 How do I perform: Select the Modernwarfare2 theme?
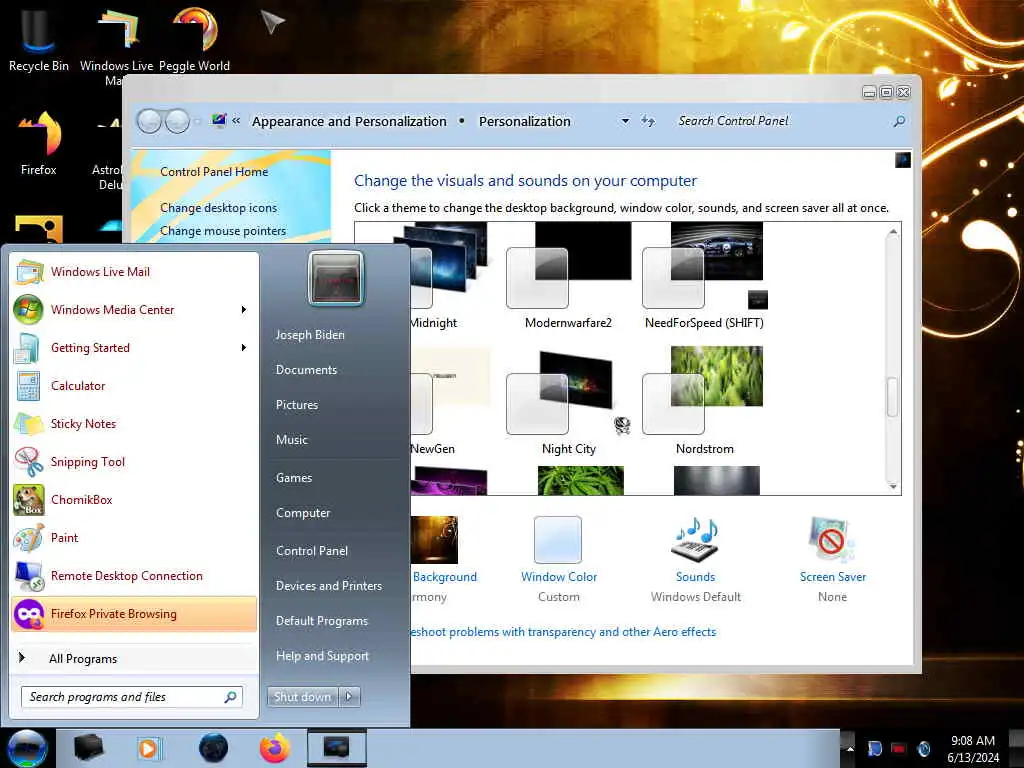coord(568,275)
